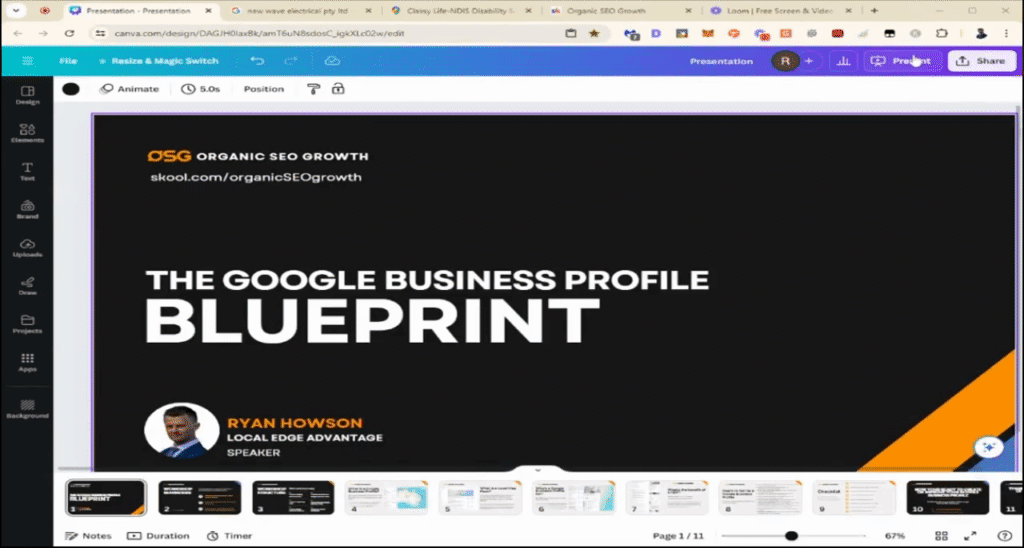The height and width of the screenshot is (548, 1024).
Task: Enter fullscreen with the expand arrows icon
Action: click(x=970, y=536)
